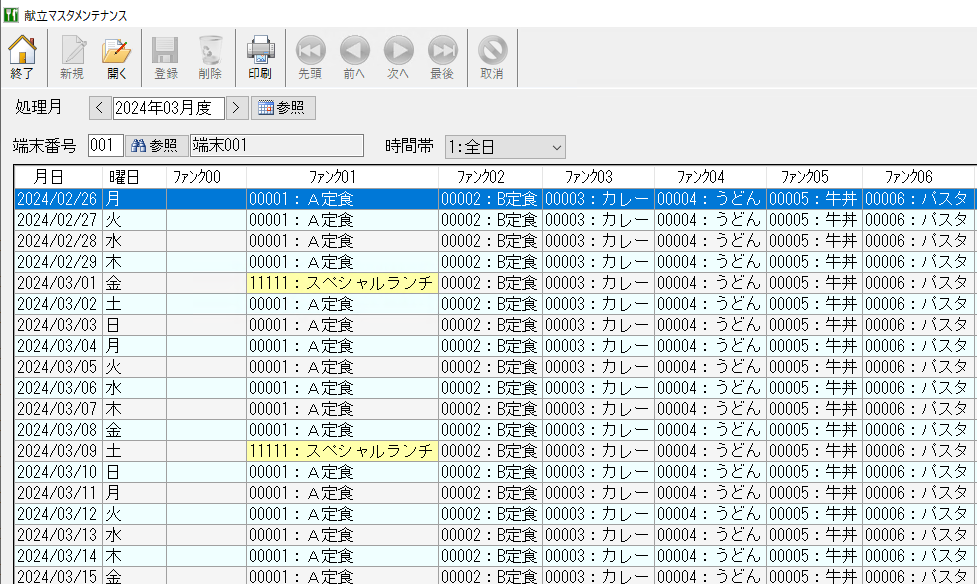Open calendar 参照 button for 処理月
Image resolution: width=977 pixels, height=584 pixels.
coord(283,108)
